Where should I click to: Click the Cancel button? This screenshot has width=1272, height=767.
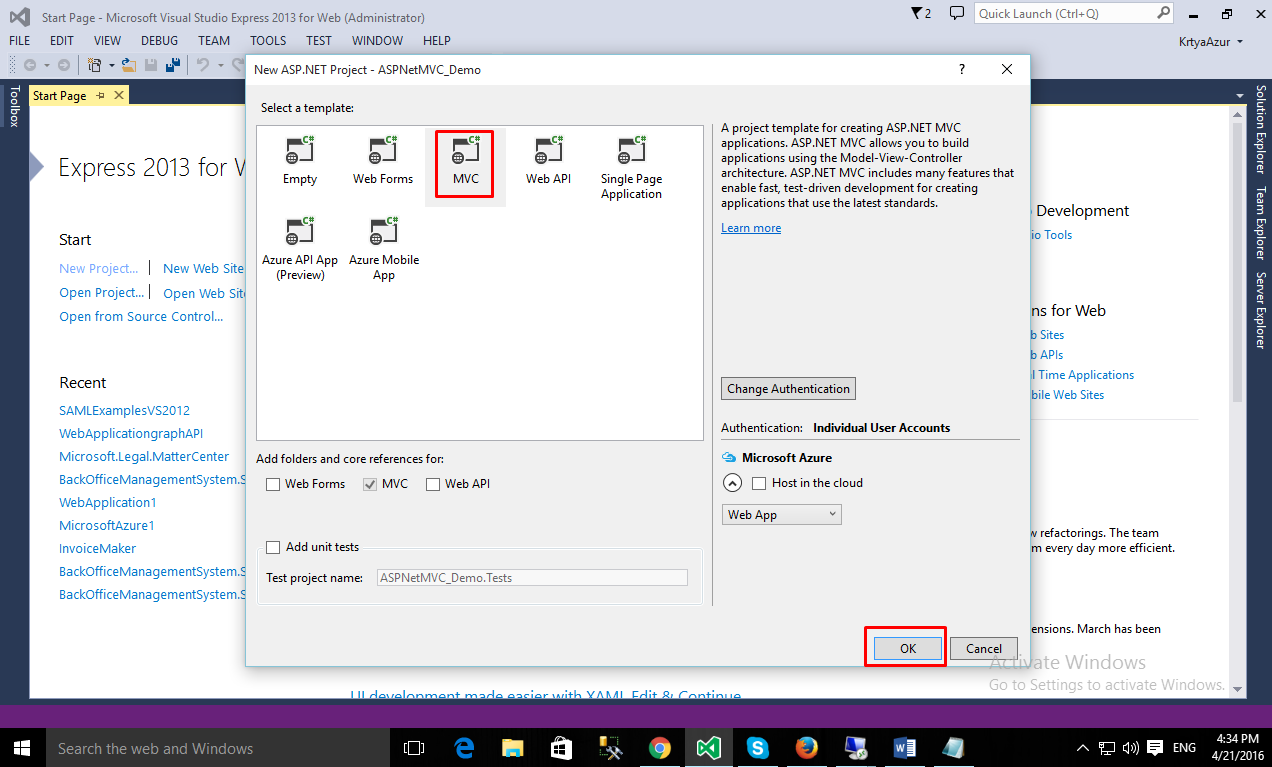pyautogui.click(x=984, y=648)
